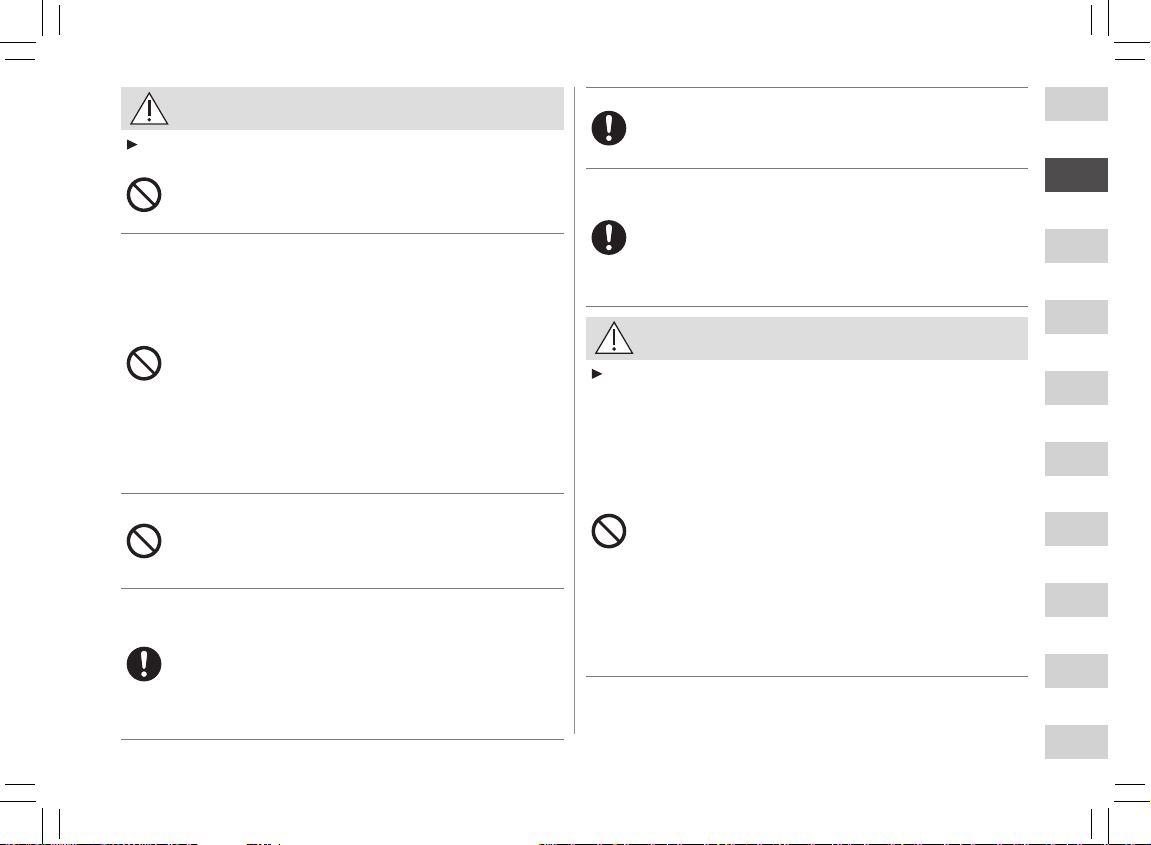Select the fifth side tab from the top
Screen dimensions: 1151x845
pos(1076,388)
